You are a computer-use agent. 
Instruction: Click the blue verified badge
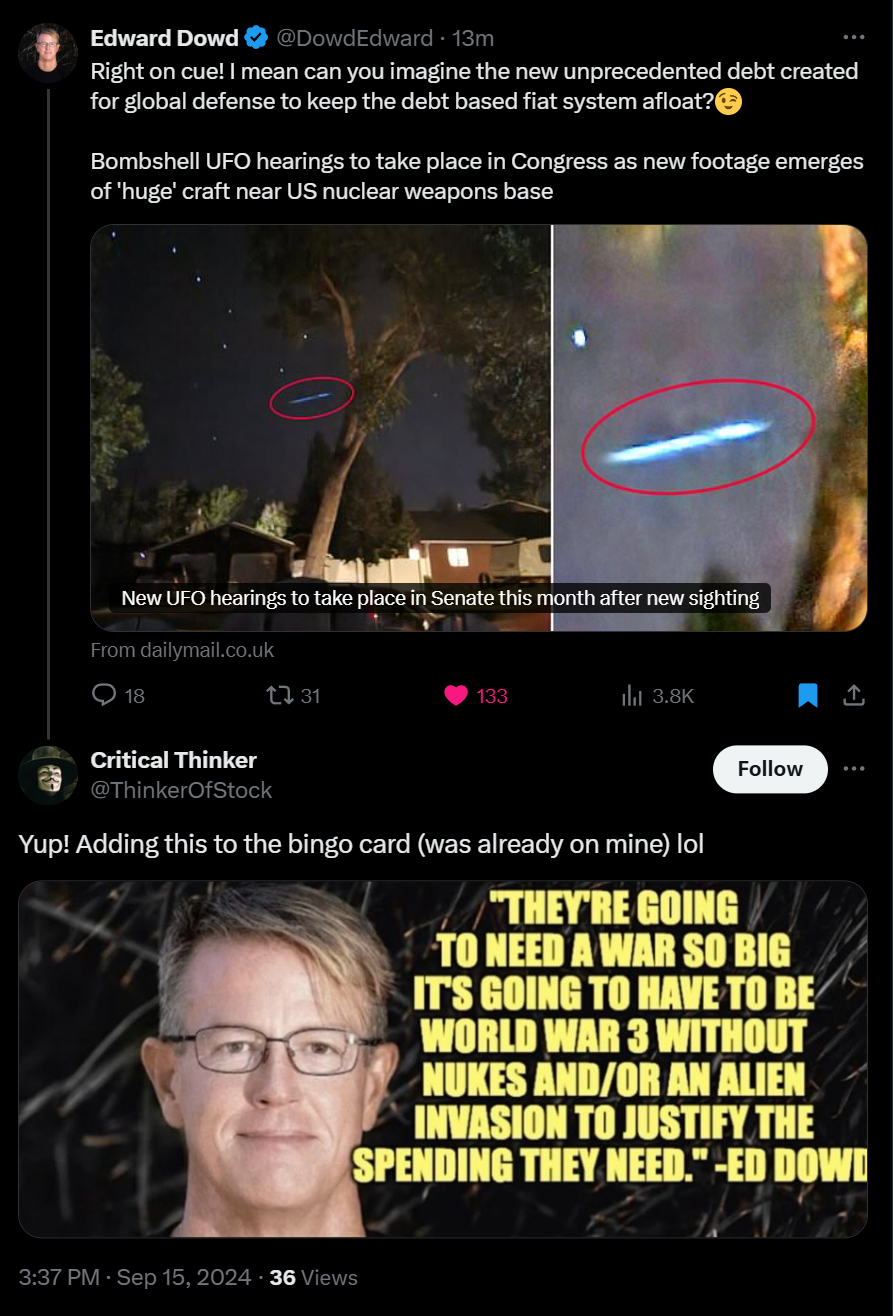256,38
